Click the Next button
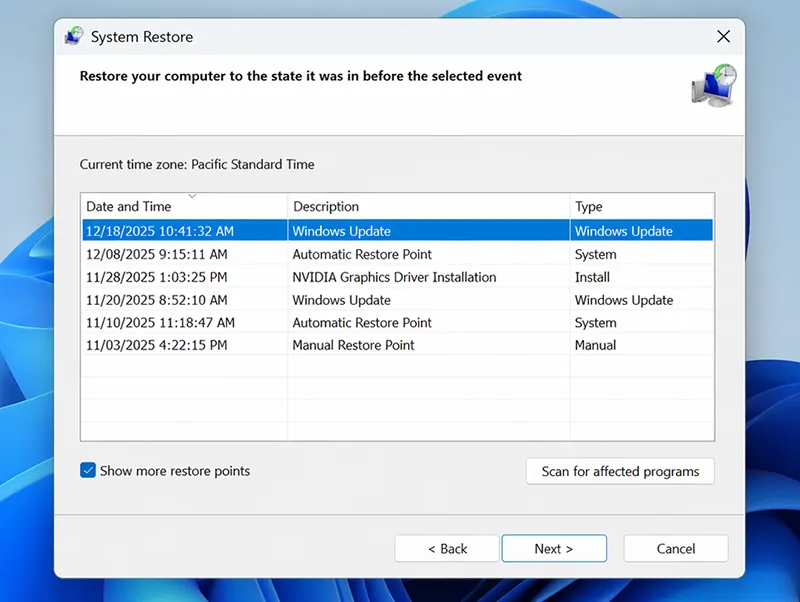800x602 pixels. (x=553, y=548)
